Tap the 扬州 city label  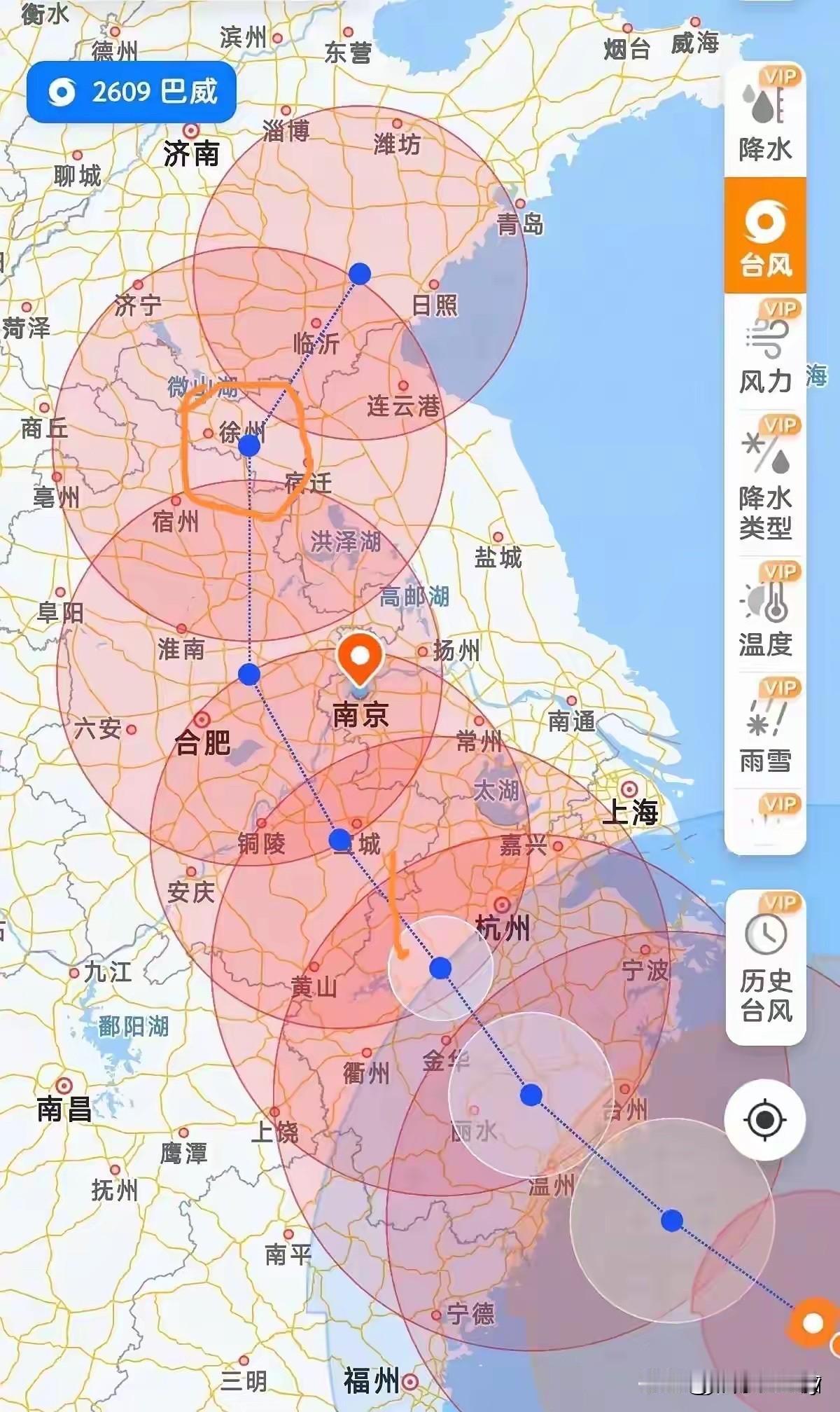(456, 651)
